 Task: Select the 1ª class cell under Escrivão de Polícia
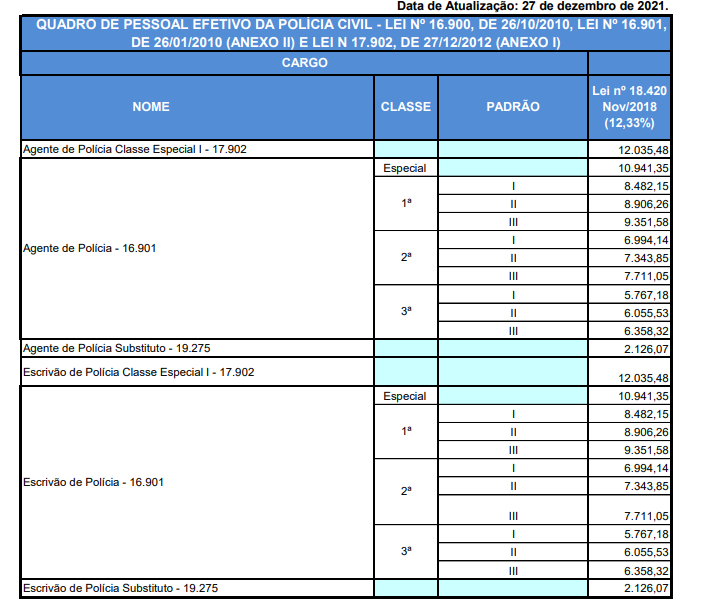406,431
